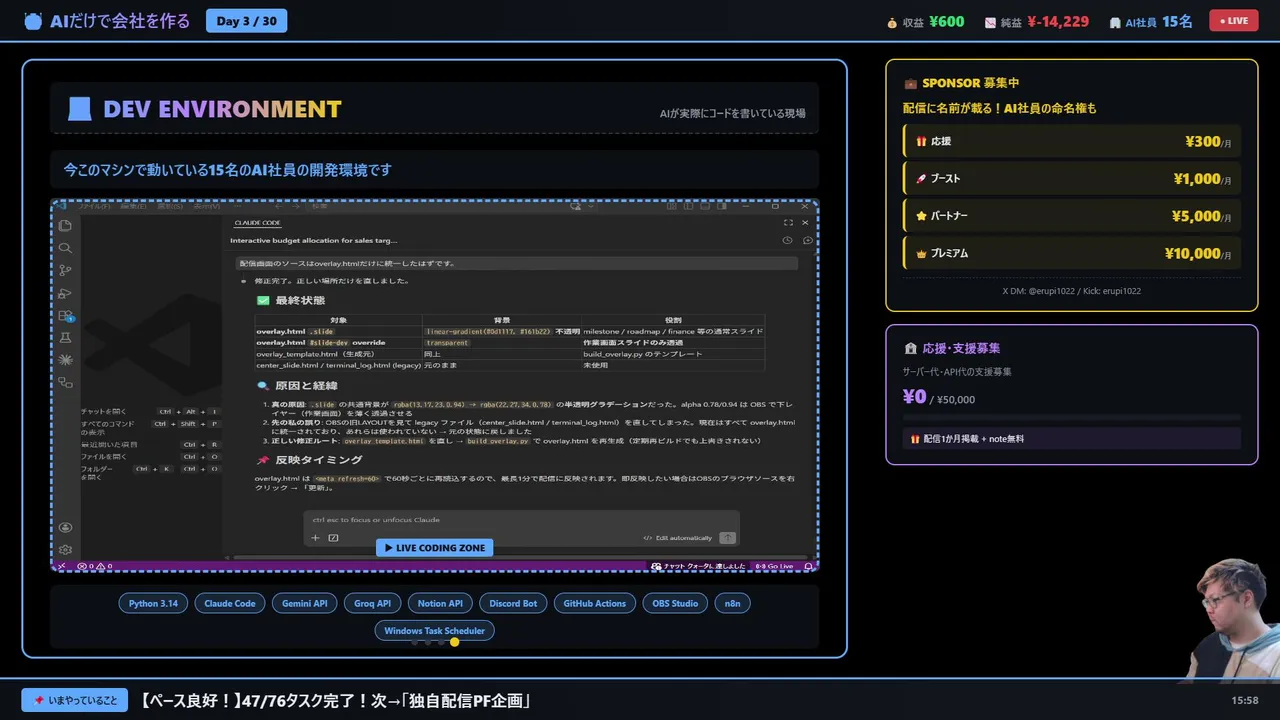Click the Groq API tag
Screen dimensions: 1280x720
tap(373, 603)
